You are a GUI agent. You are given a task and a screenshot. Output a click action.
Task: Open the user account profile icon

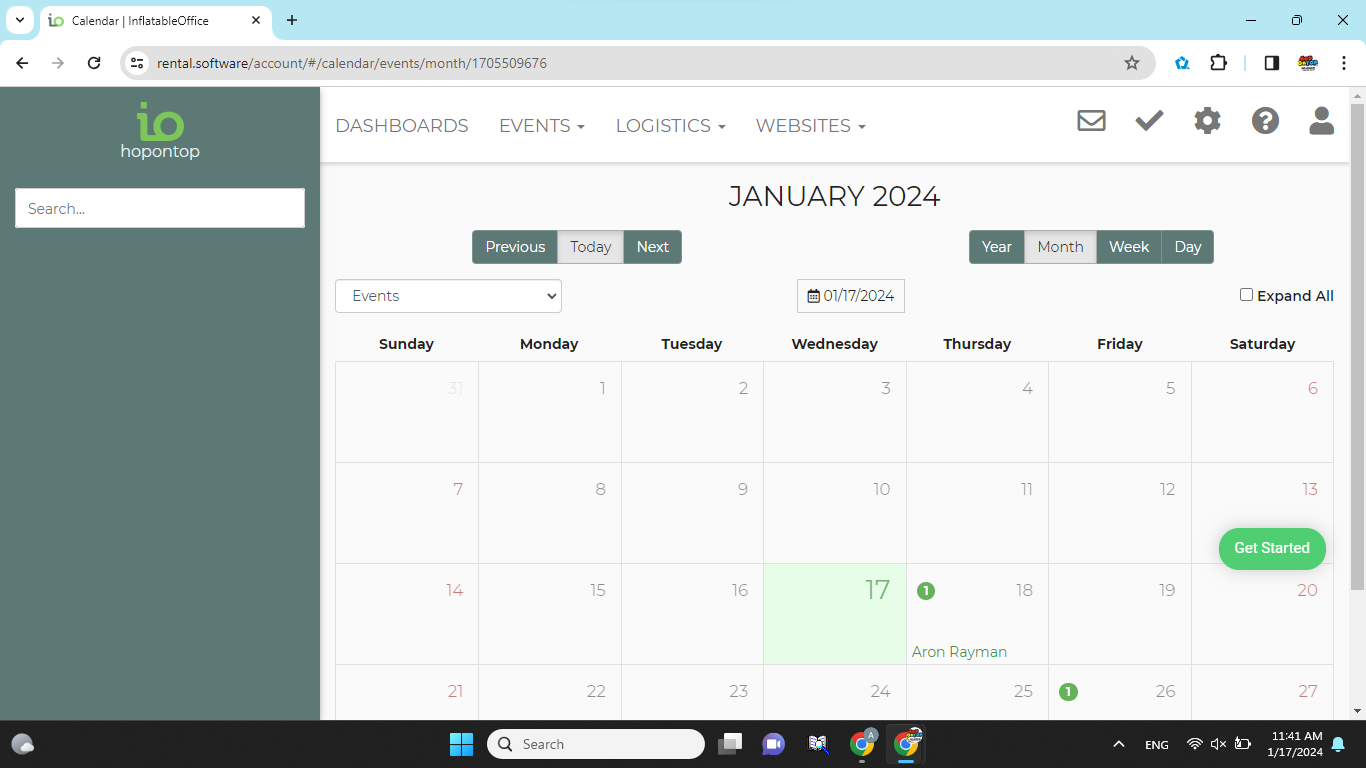[1321, 121]
